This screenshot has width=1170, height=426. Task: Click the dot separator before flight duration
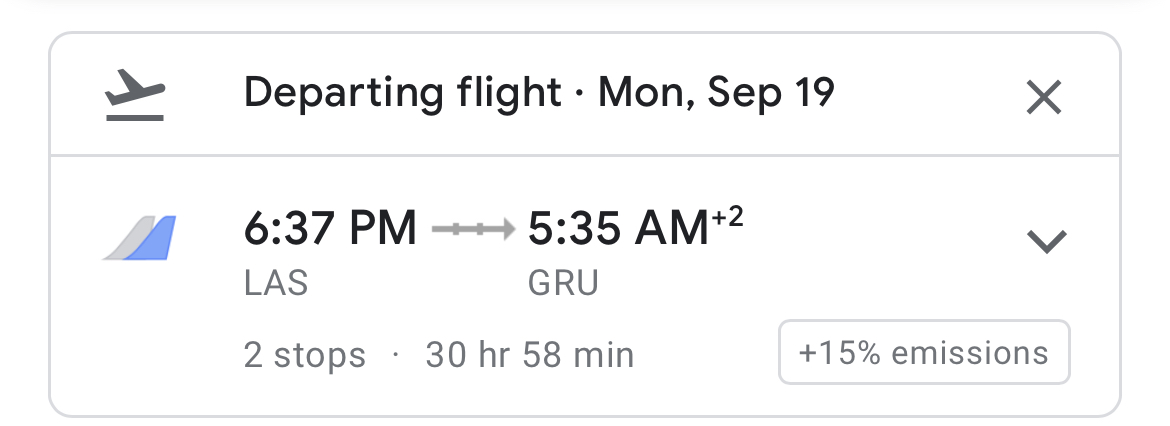(x=396, y=354)
